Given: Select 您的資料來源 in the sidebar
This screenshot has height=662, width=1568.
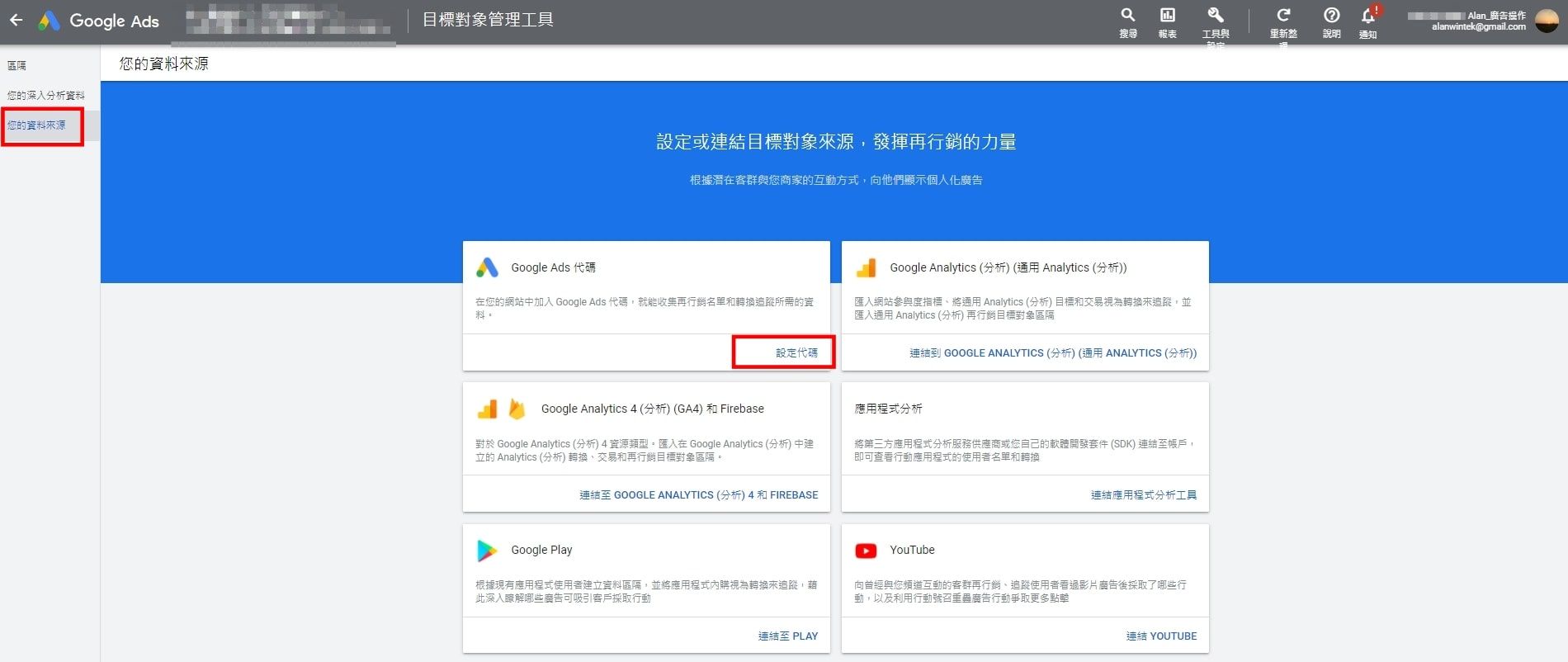Looking at the screenshot, I should (x=36, y=125).
